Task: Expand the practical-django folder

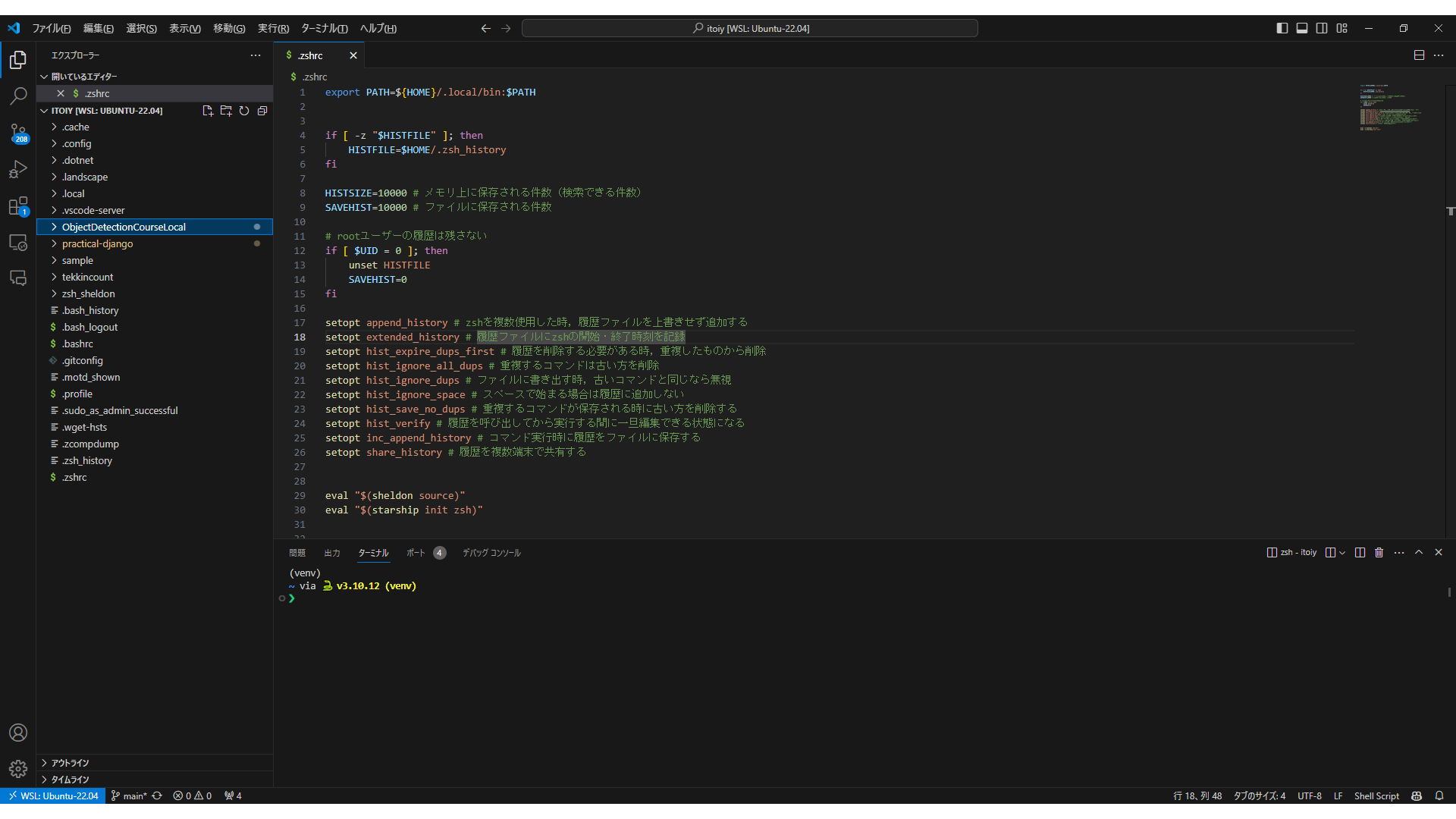Action: 155,244
